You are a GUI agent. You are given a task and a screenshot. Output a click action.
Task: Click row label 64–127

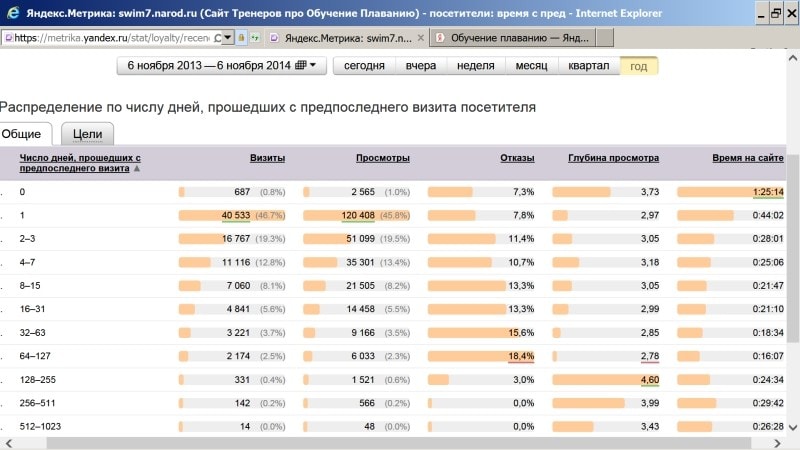35,356
